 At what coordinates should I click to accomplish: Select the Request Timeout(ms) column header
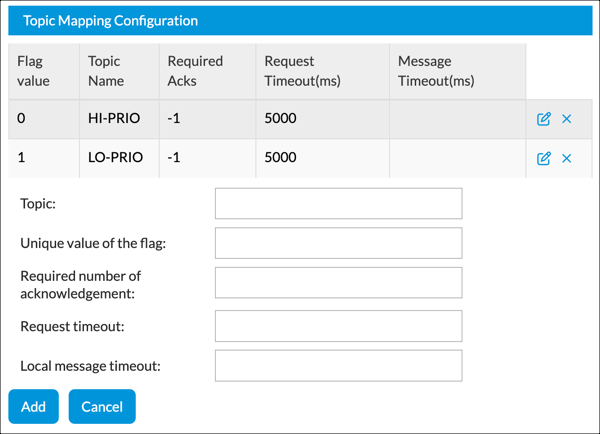click(x=323, y=71)
